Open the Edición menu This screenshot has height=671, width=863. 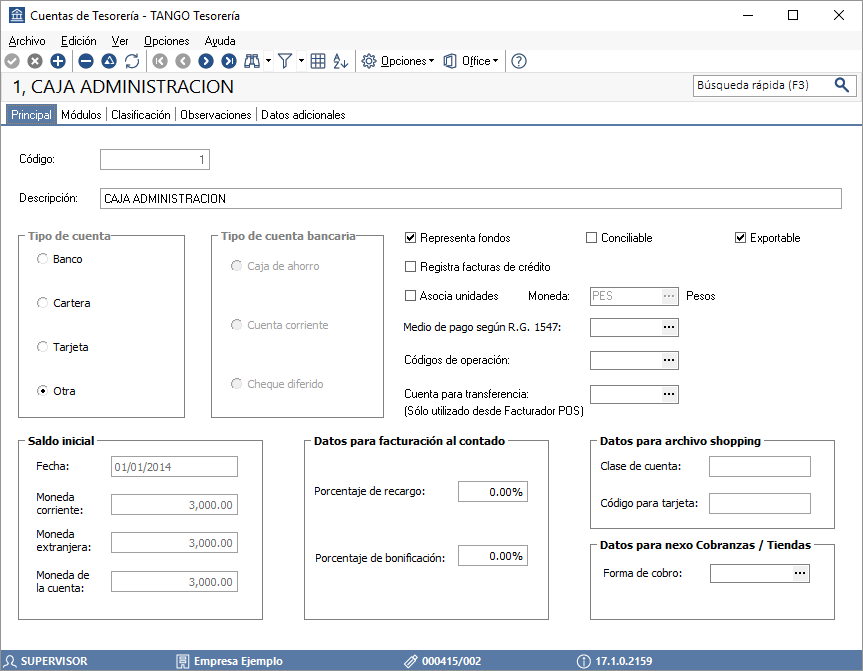pos(79,41)
